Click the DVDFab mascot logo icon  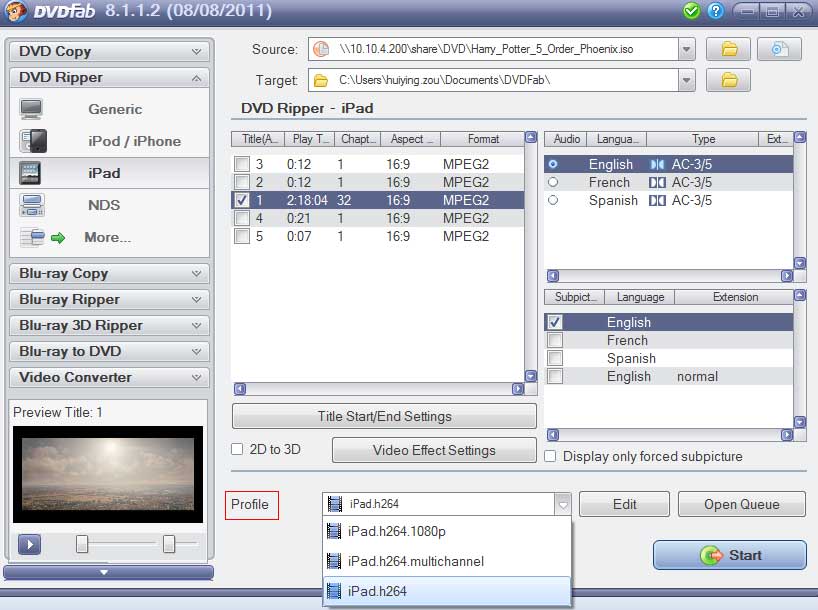[14, 11]
